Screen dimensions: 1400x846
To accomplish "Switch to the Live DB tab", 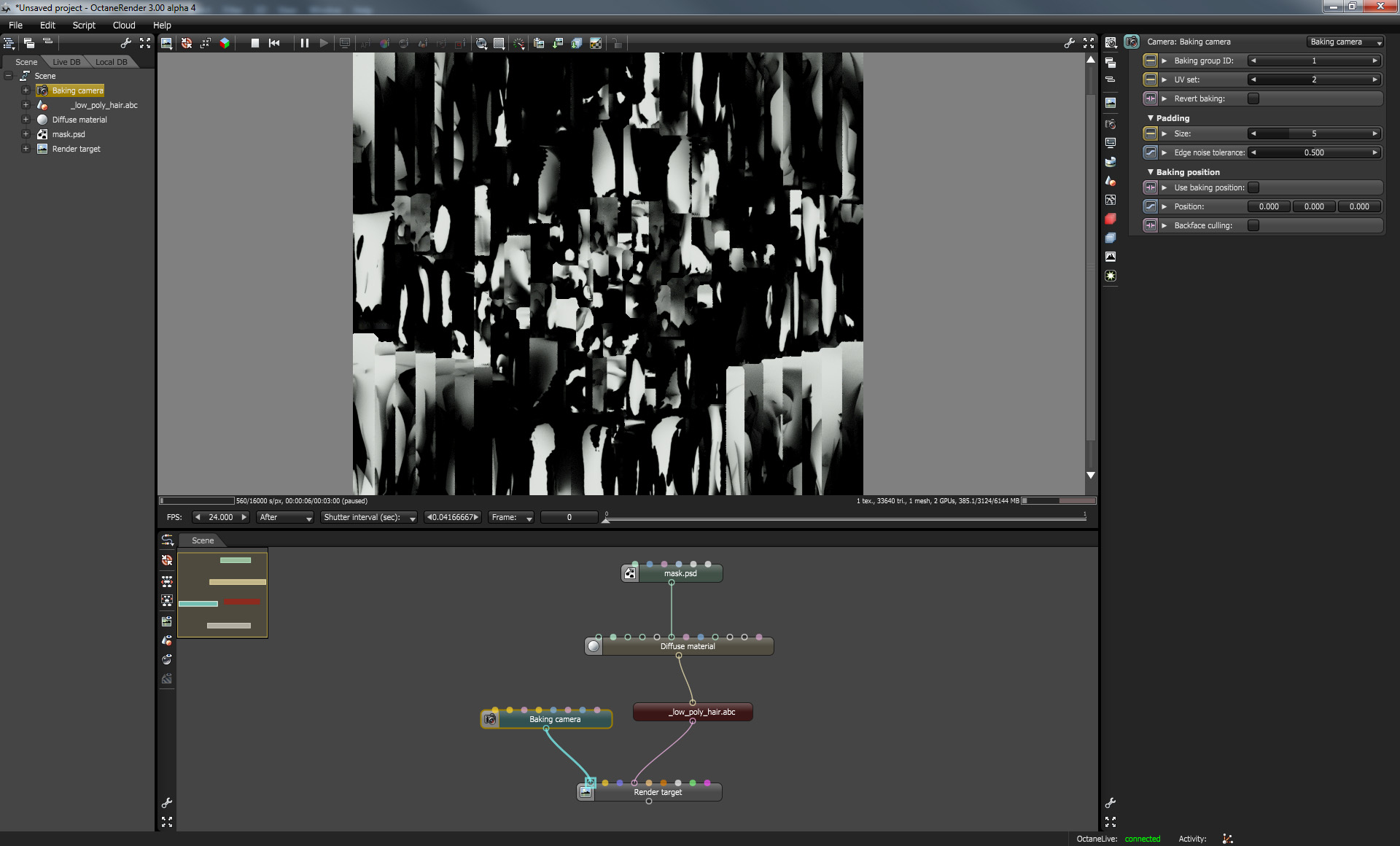I will [66, 62].
